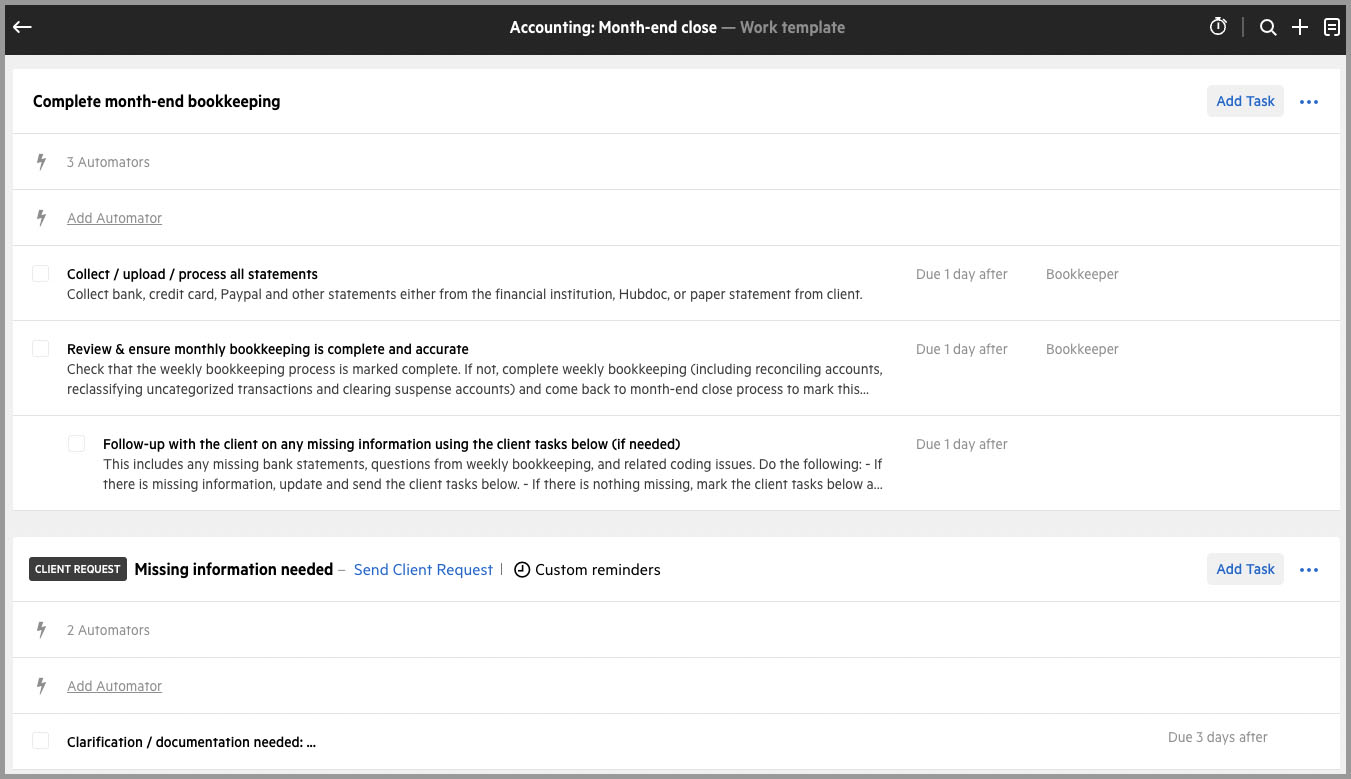Check off Review & ensure monthly bookkeeping task
The height and width of the screenshot is (779, 1351).
coord(41,349)
